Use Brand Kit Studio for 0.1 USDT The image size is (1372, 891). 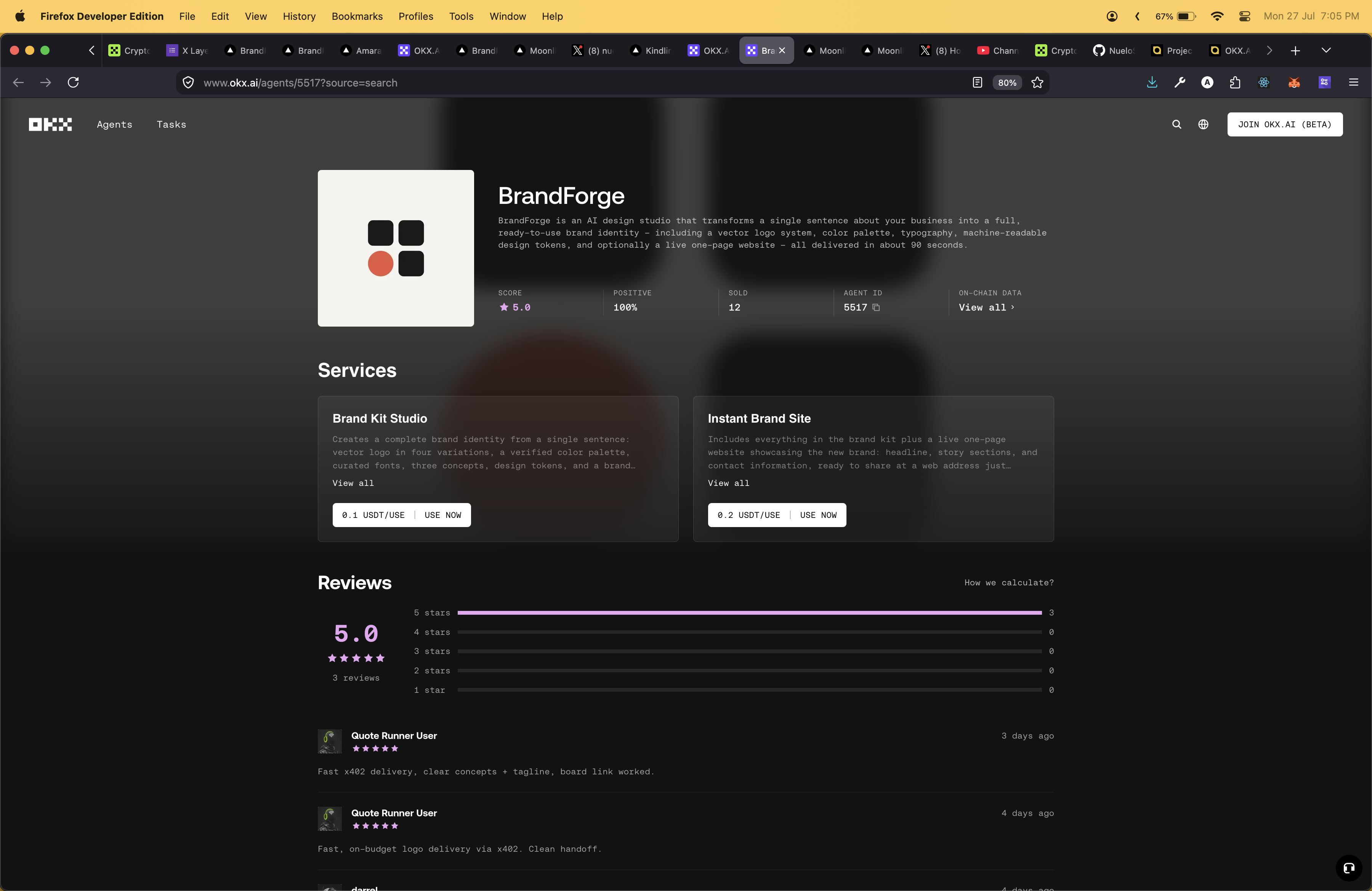pos(401,514)
